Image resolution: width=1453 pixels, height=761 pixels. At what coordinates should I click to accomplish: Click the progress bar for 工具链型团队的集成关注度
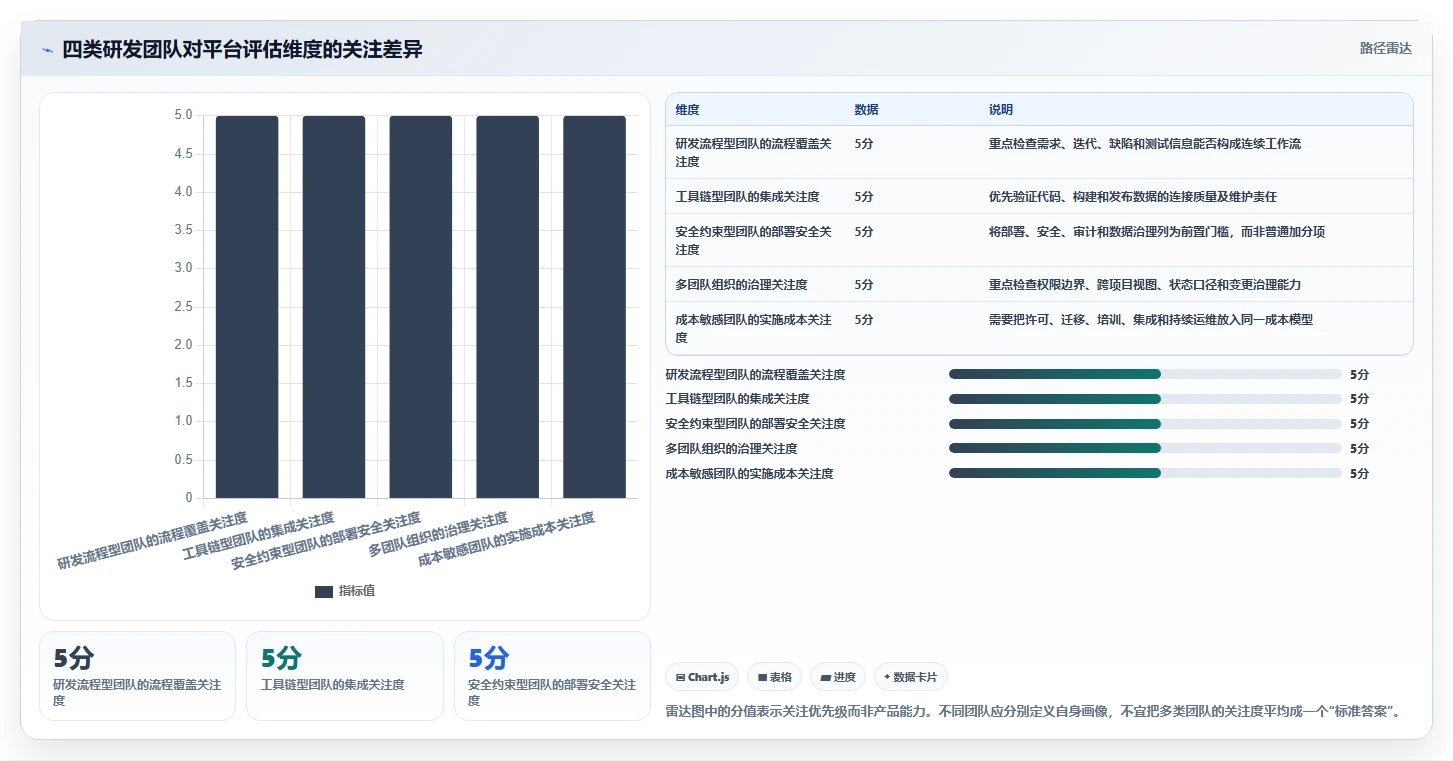click(1145, 399)
